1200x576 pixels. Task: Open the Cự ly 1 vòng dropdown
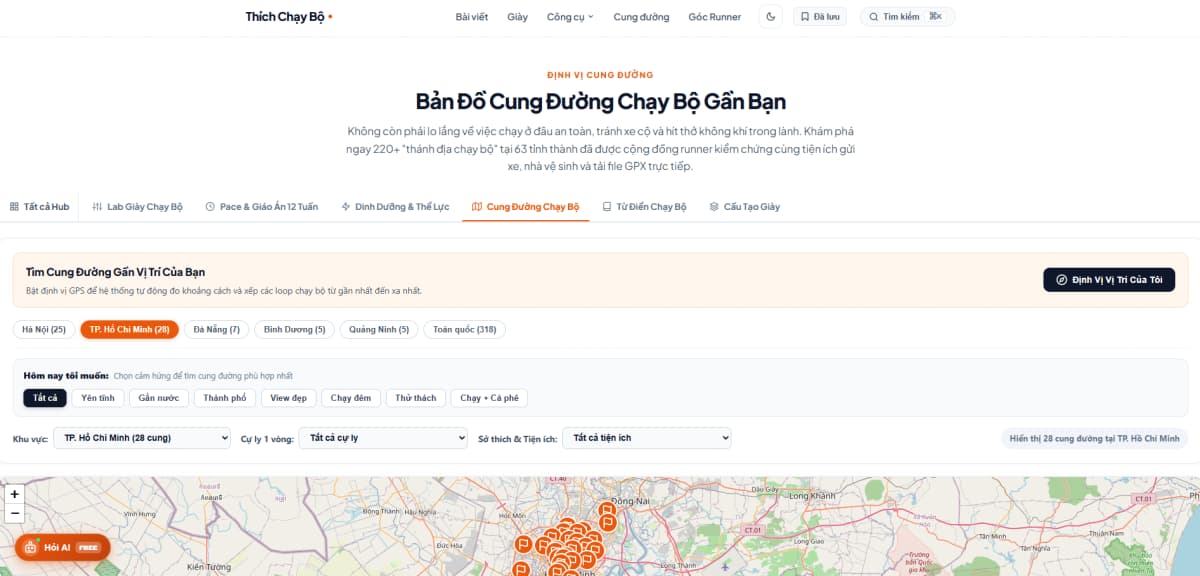tap(384, 438)
